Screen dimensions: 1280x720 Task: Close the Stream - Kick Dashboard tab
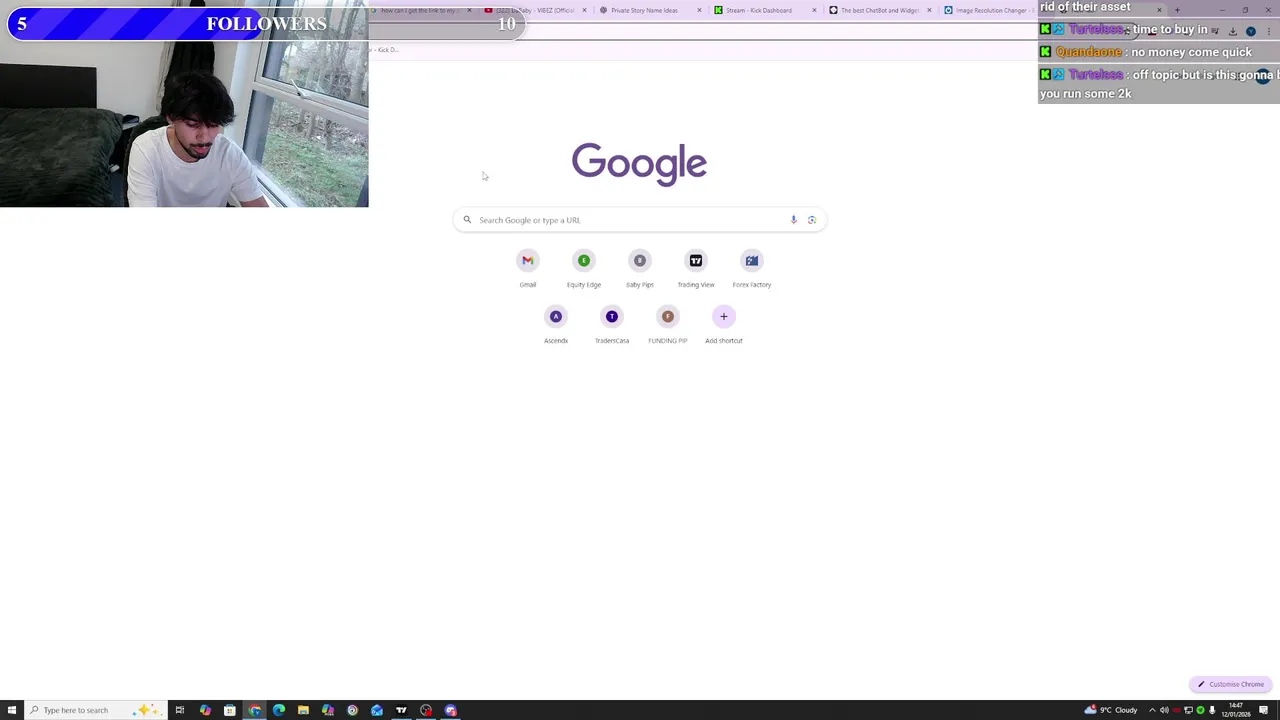click(814, 10)
